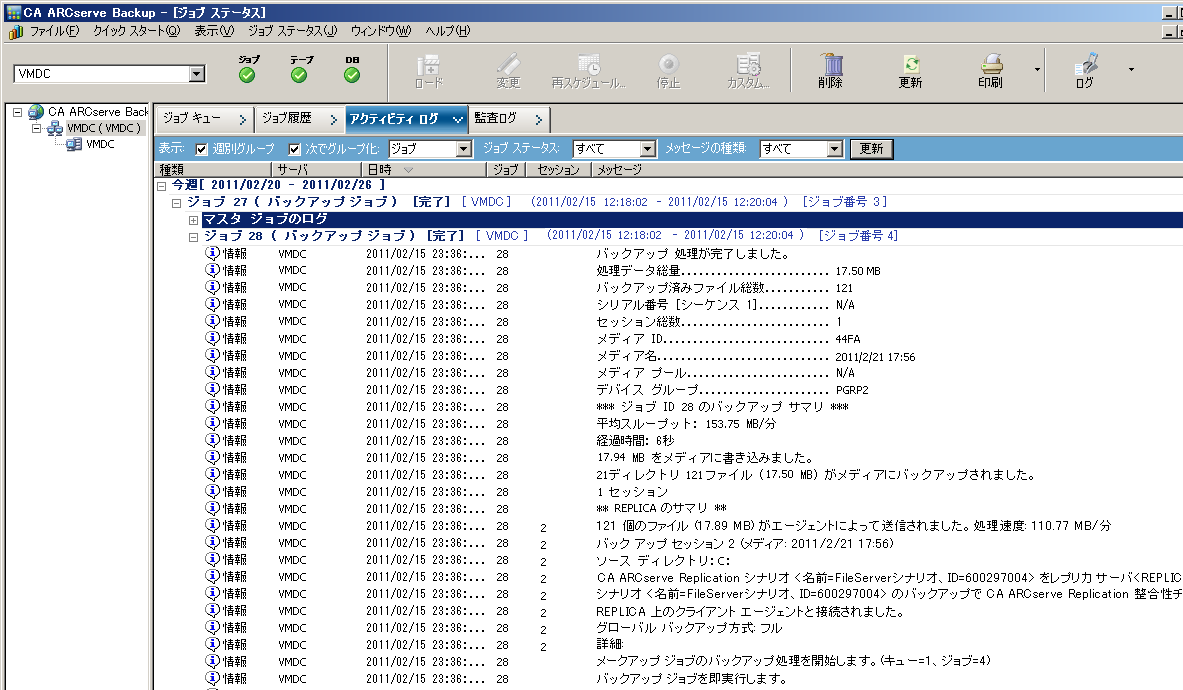Open the クイック スタート menu
The height and width of the screenshot is (690, 1183).
point(136,31)
